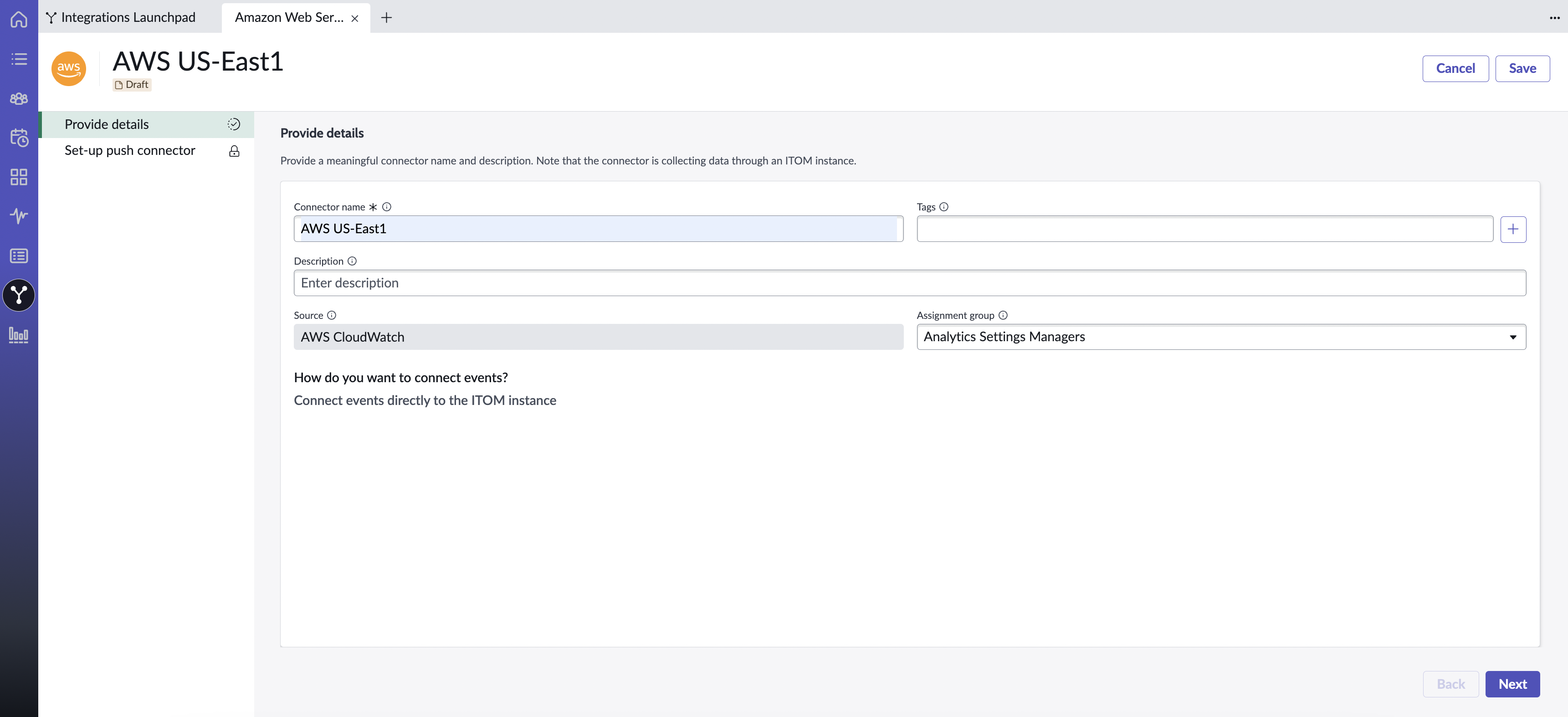Select Set-up push connector step
The width and height of the screenshot is (1568, 717).
147,150
